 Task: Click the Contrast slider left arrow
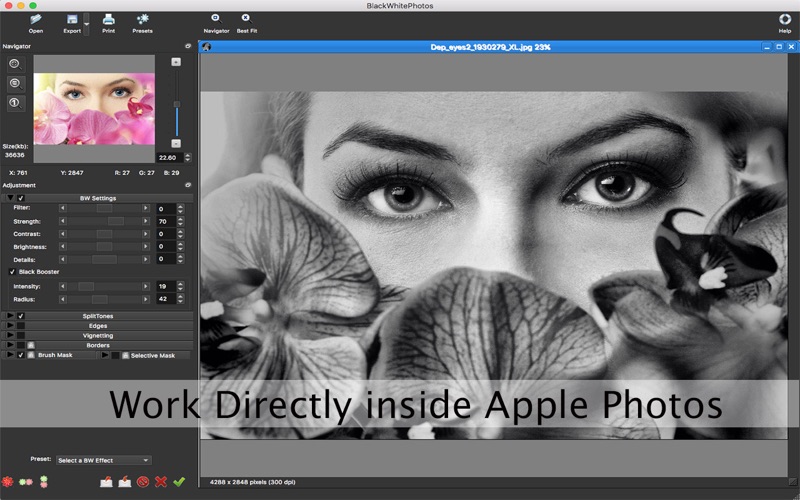63,234
